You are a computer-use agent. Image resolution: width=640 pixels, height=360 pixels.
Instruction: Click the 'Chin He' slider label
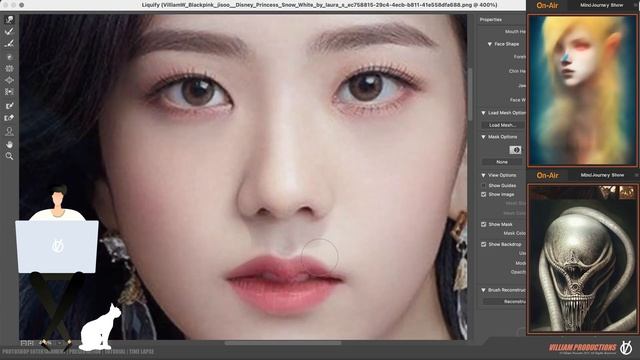point(517,71)
